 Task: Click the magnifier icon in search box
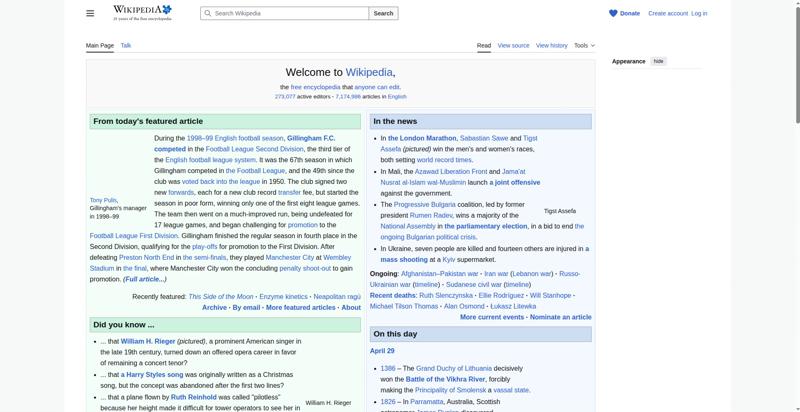[207, 13]
